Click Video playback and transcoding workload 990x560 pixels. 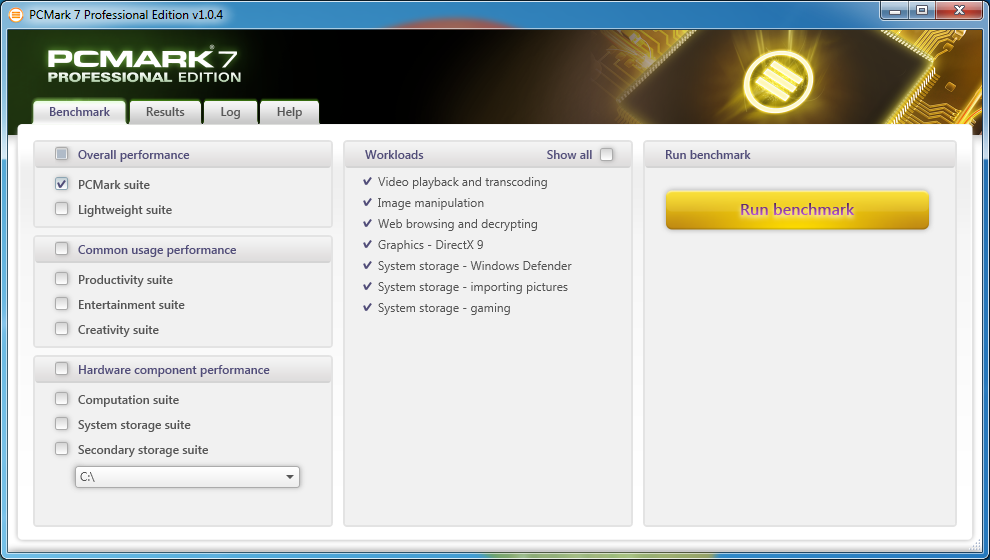(455, 182)
